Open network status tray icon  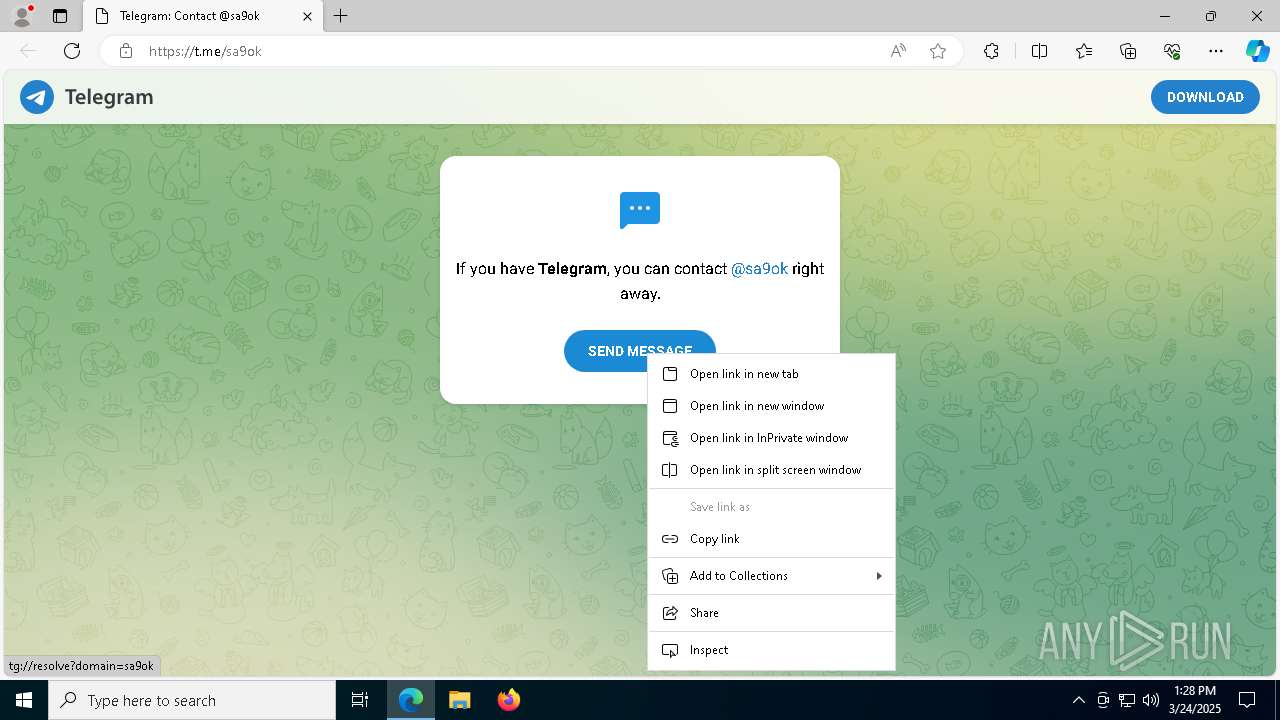point(1127,700)
